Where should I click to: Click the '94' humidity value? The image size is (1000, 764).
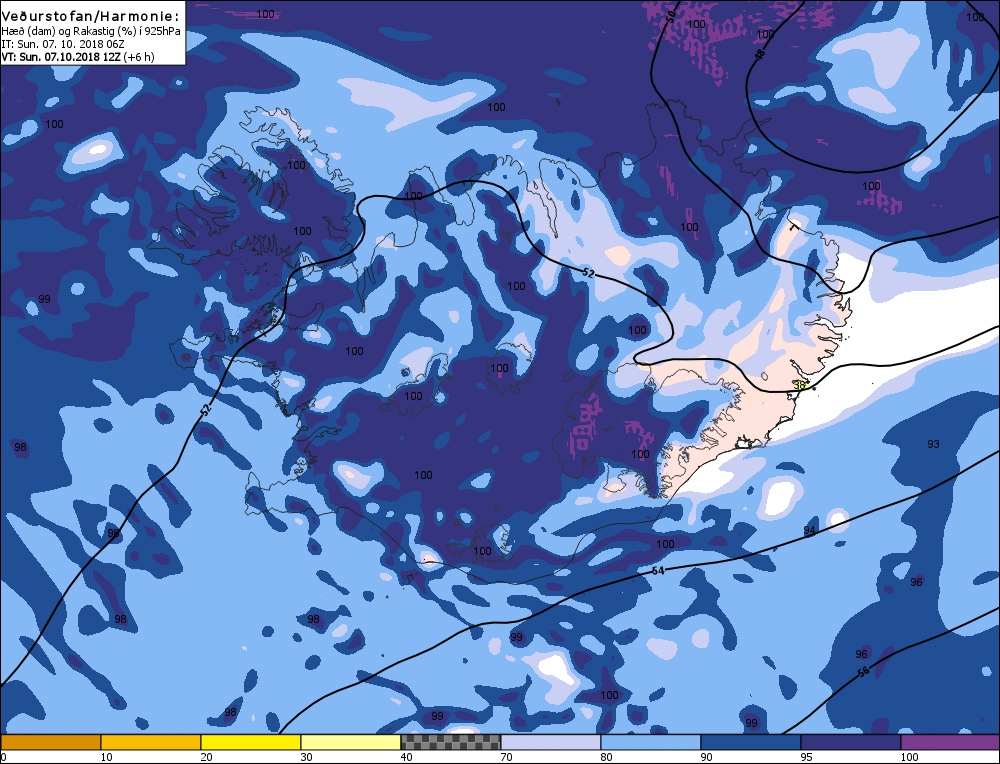[x=809, y=531]
